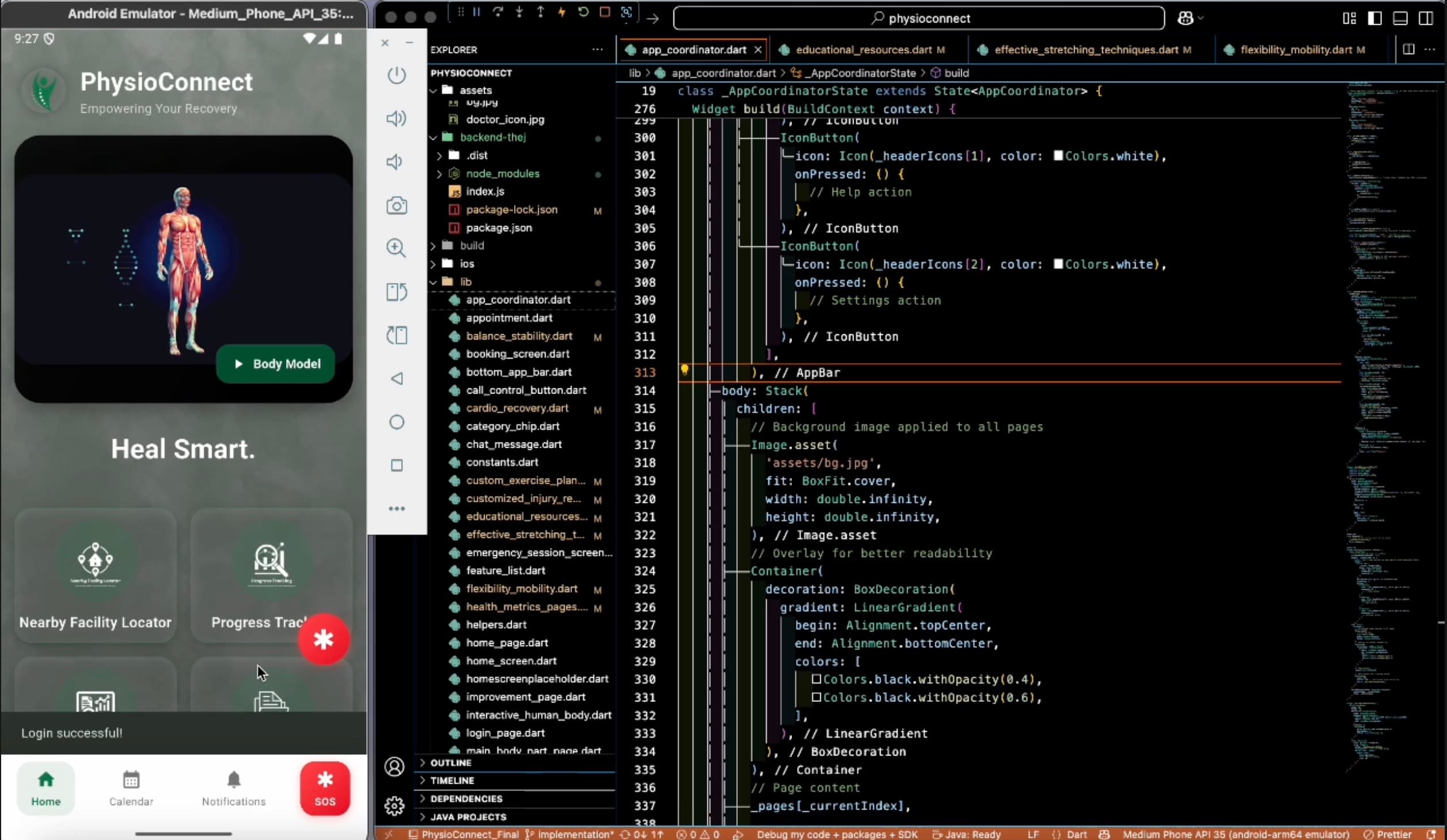This screenshot has height=840, width=1447.
Task: Expand the OUTLINE section
Action: click(451, 762)
